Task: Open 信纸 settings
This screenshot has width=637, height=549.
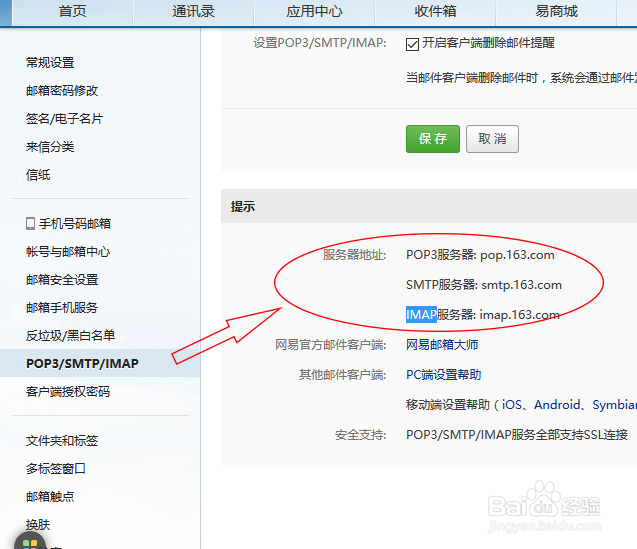Action: (x=38, y=175)
